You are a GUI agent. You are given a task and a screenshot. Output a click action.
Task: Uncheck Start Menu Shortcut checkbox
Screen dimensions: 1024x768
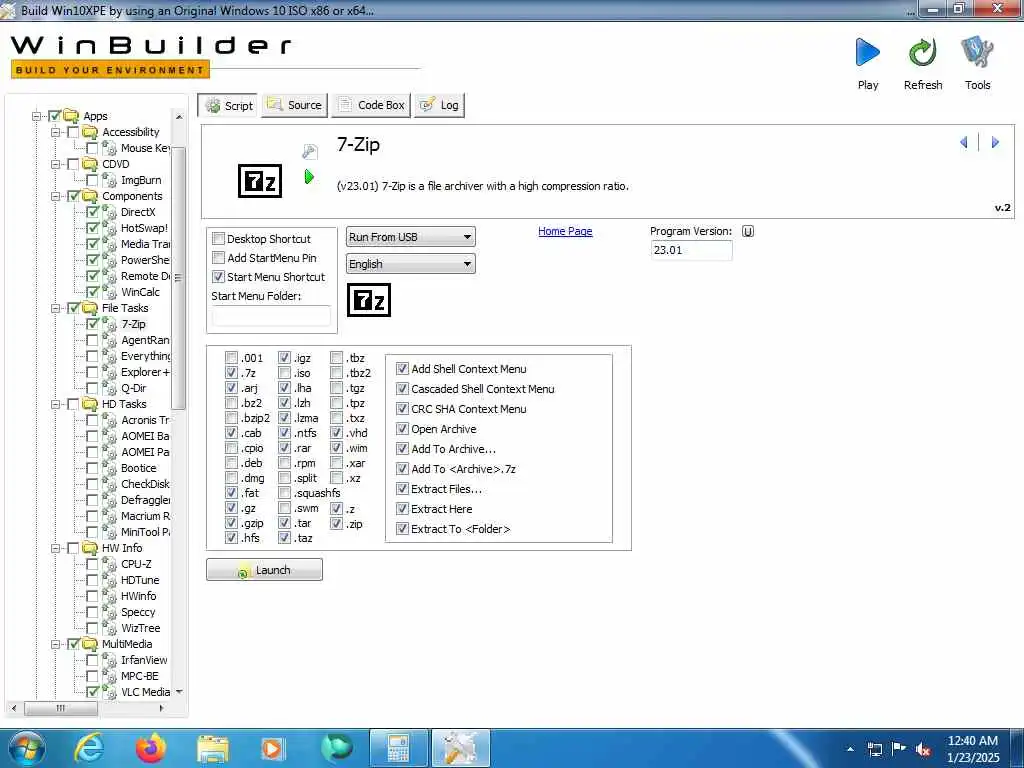tap(219, 276)
